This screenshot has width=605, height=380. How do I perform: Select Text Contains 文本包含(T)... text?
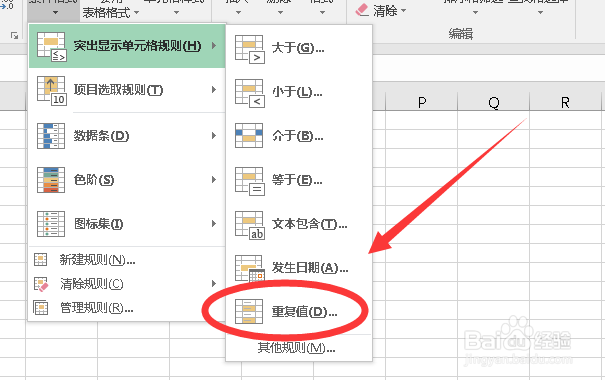(x=309, y=224)
